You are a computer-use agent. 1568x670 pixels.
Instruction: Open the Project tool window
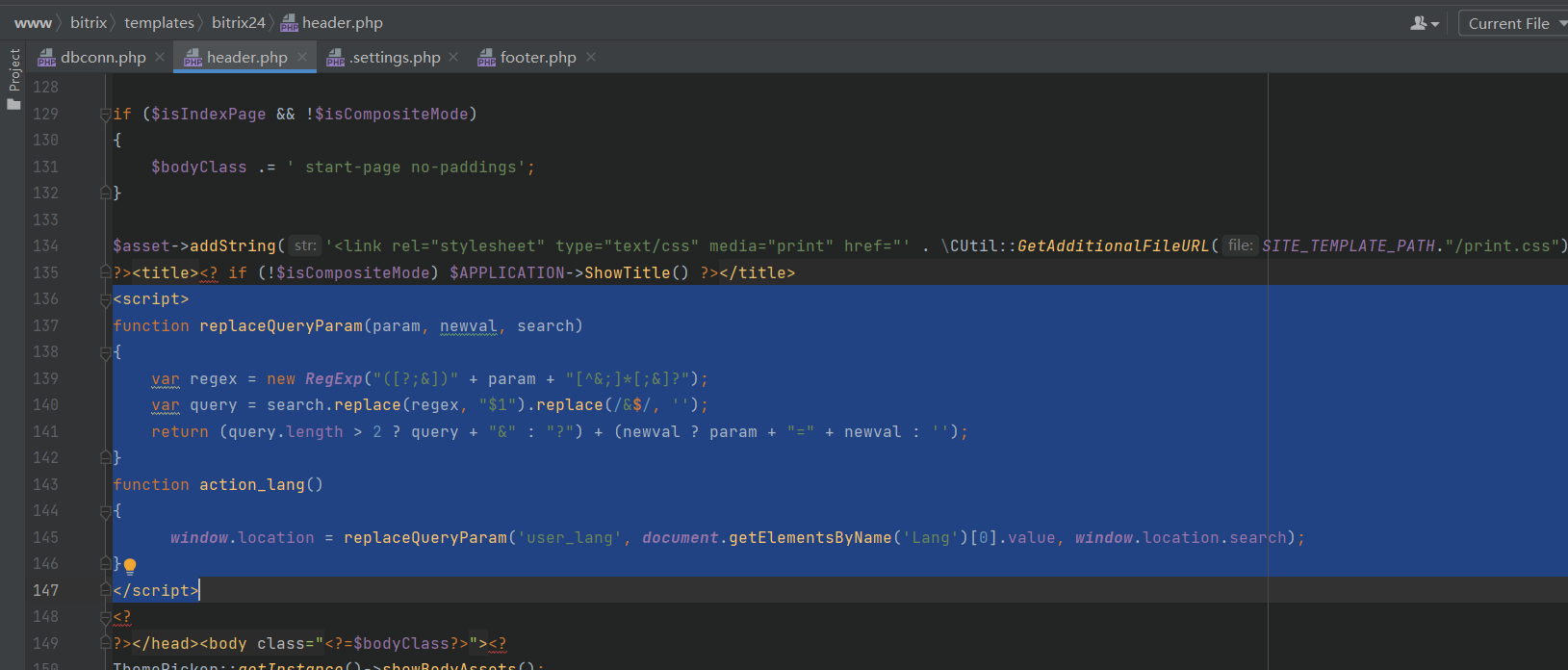(x=13, y=79)
